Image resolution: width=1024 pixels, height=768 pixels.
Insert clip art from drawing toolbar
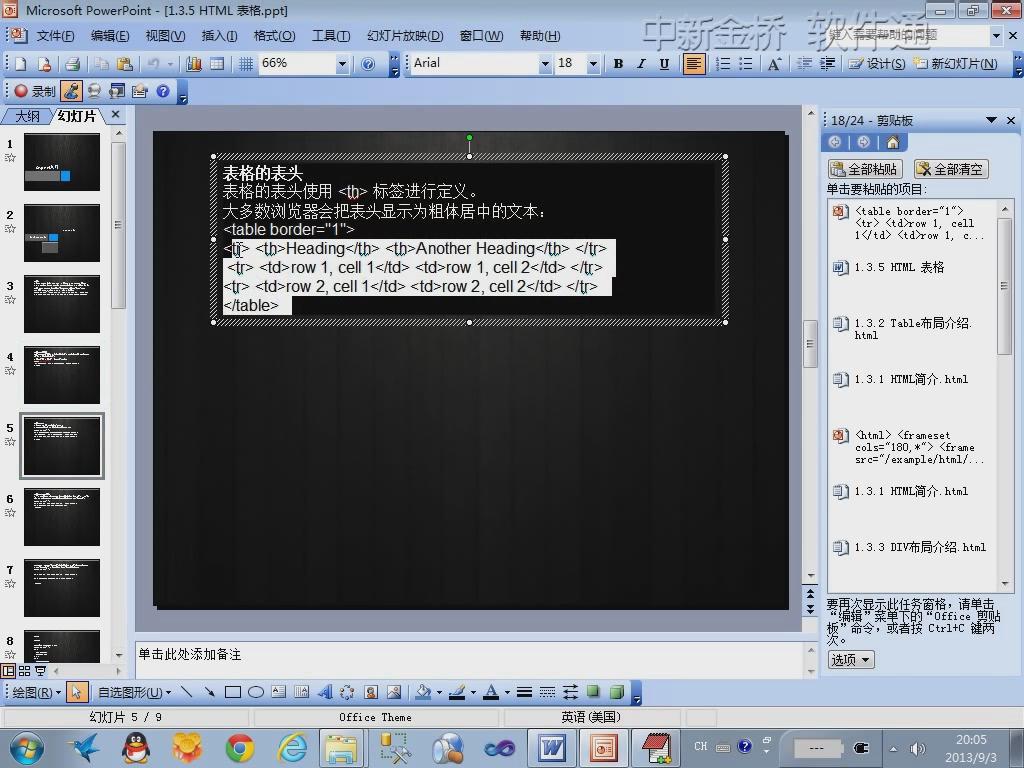click(x=370, y=692)
